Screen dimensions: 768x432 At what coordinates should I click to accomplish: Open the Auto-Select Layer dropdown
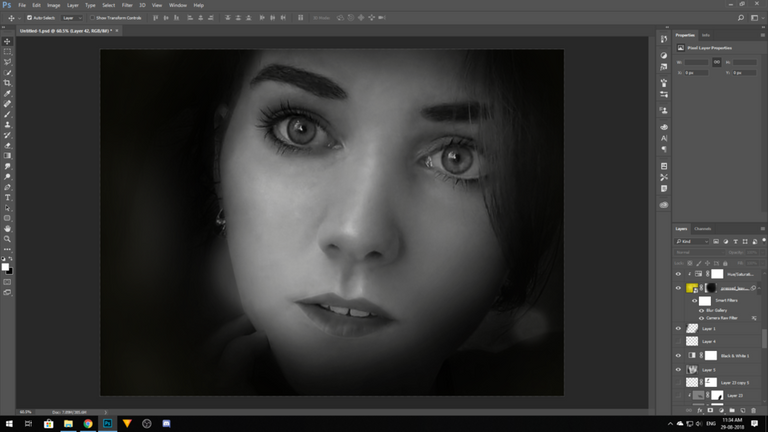pyautogui.click(x=73, y=18)
